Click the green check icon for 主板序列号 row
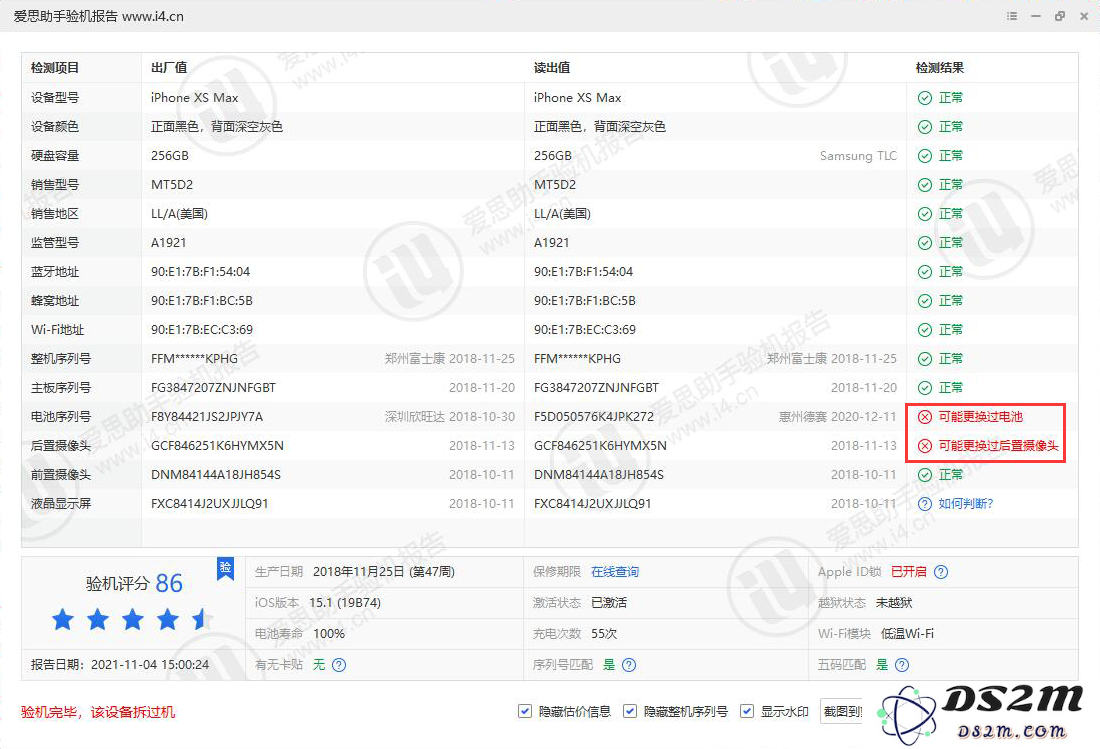 [925, 388]
